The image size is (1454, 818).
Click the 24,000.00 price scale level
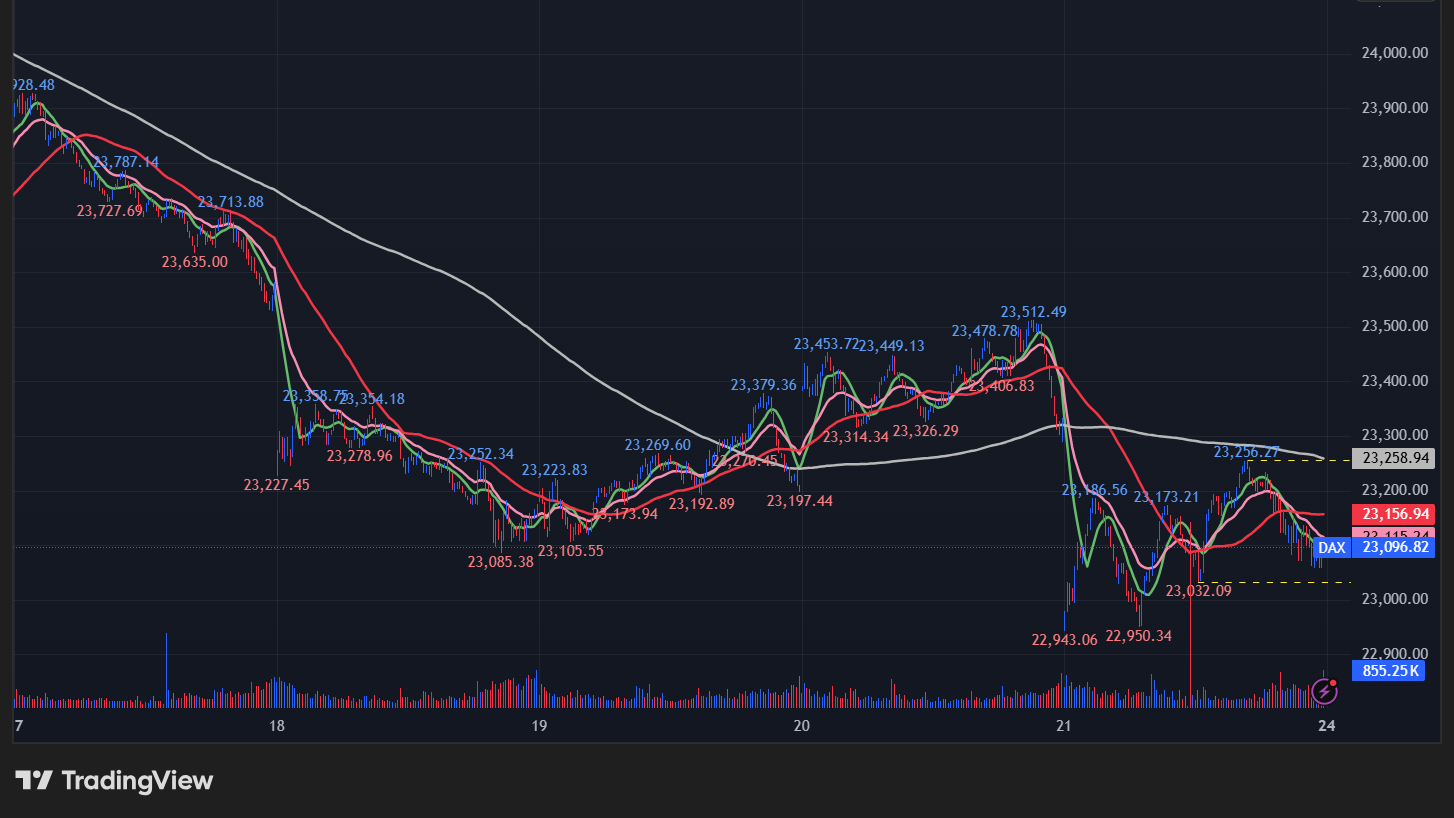pyautogui.click(x=1395, y=53)
